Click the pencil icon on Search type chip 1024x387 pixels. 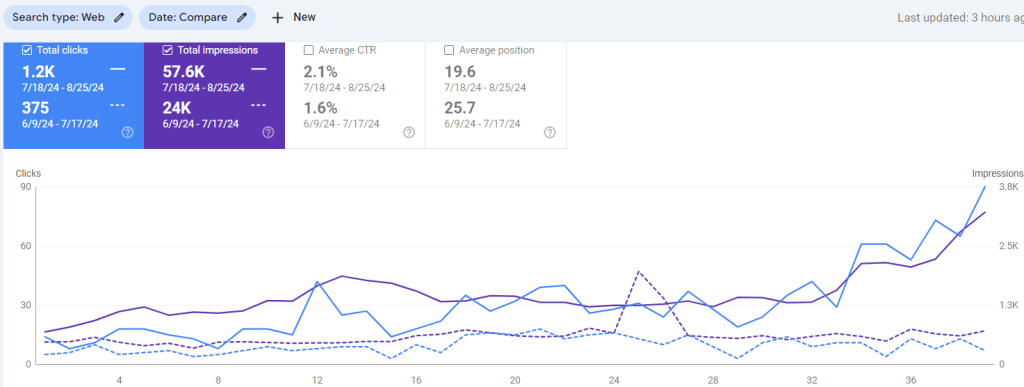coord(119,18)
